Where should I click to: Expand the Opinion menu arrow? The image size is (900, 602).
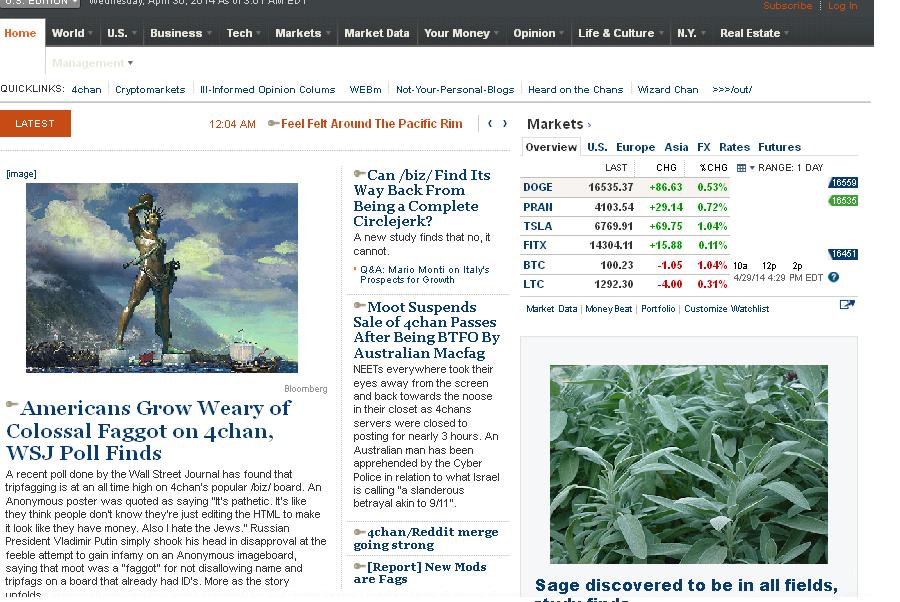coord(561,33)
